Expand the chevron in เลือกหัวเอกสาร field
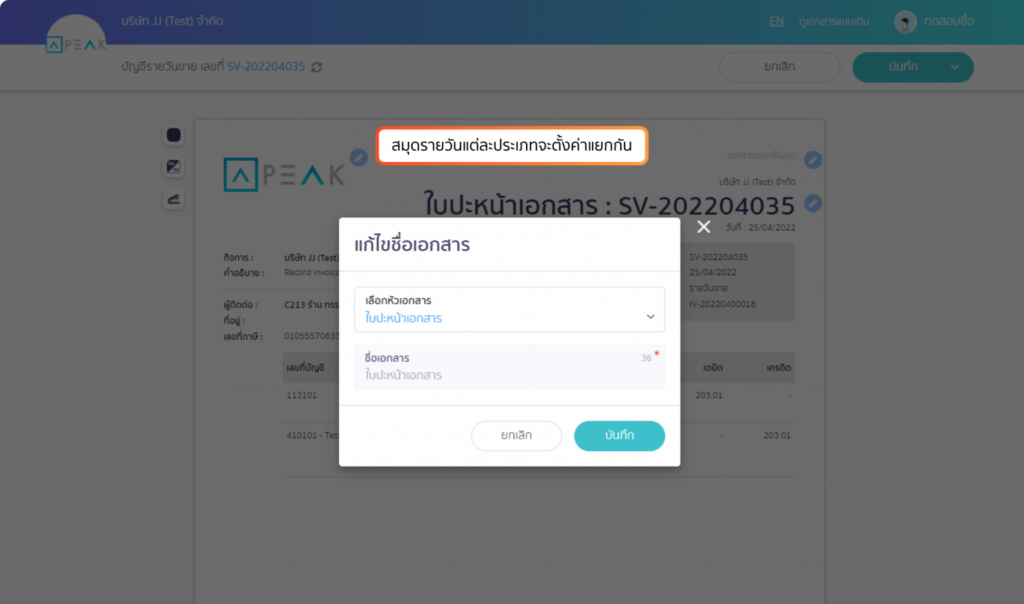Screen dimensions: 1024x604 (x=650, y=317)
